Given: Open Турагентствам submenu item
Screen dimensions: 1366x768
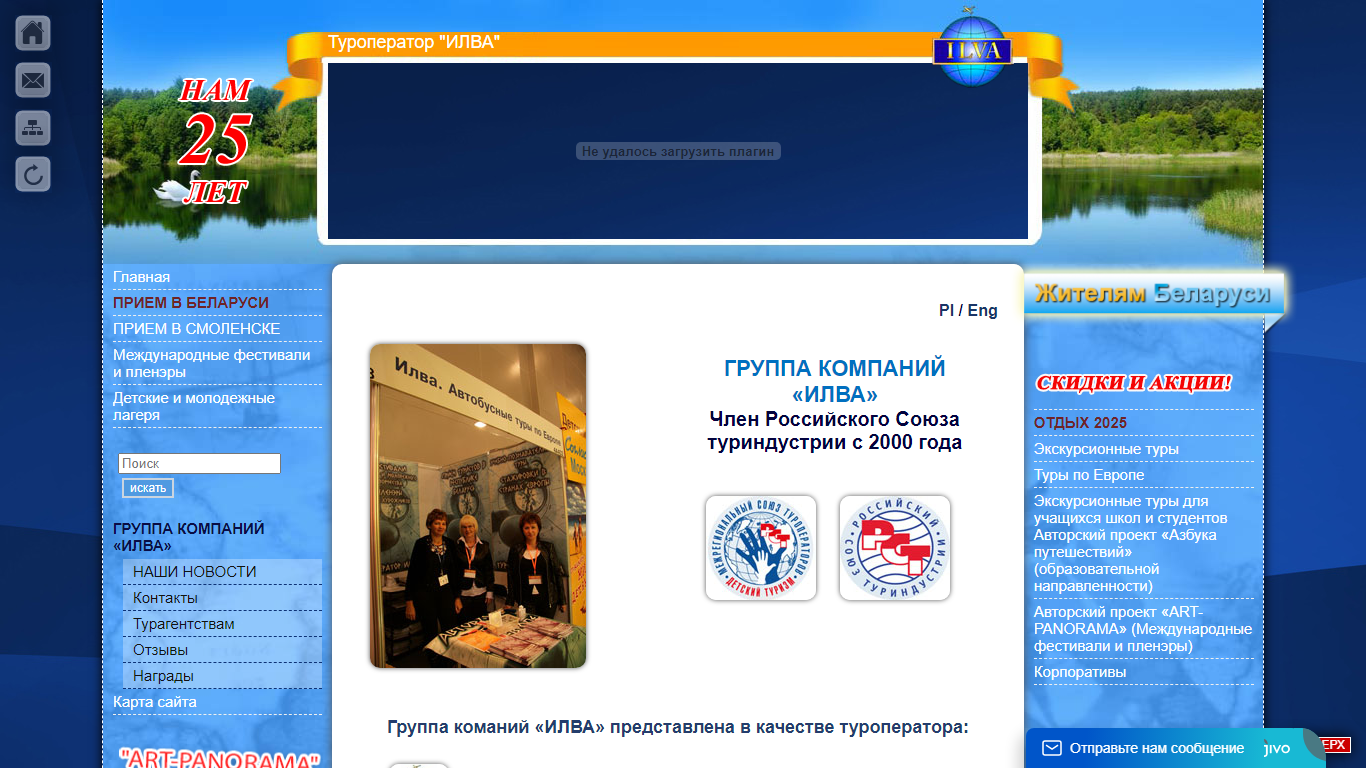Looking at the screenshot, I should (x=184, y=624).
